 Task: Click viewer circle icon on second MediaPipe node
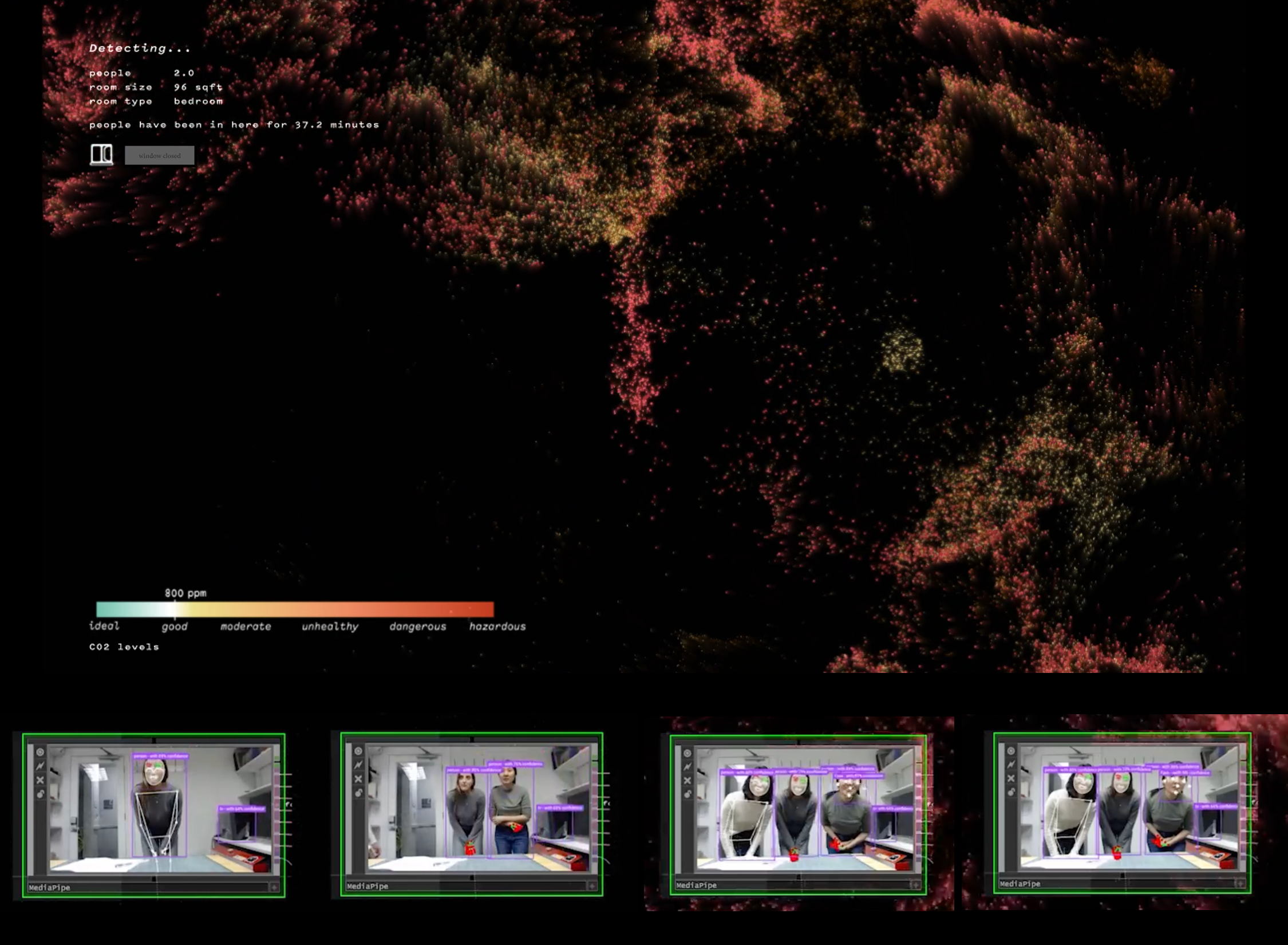[358, 751]
